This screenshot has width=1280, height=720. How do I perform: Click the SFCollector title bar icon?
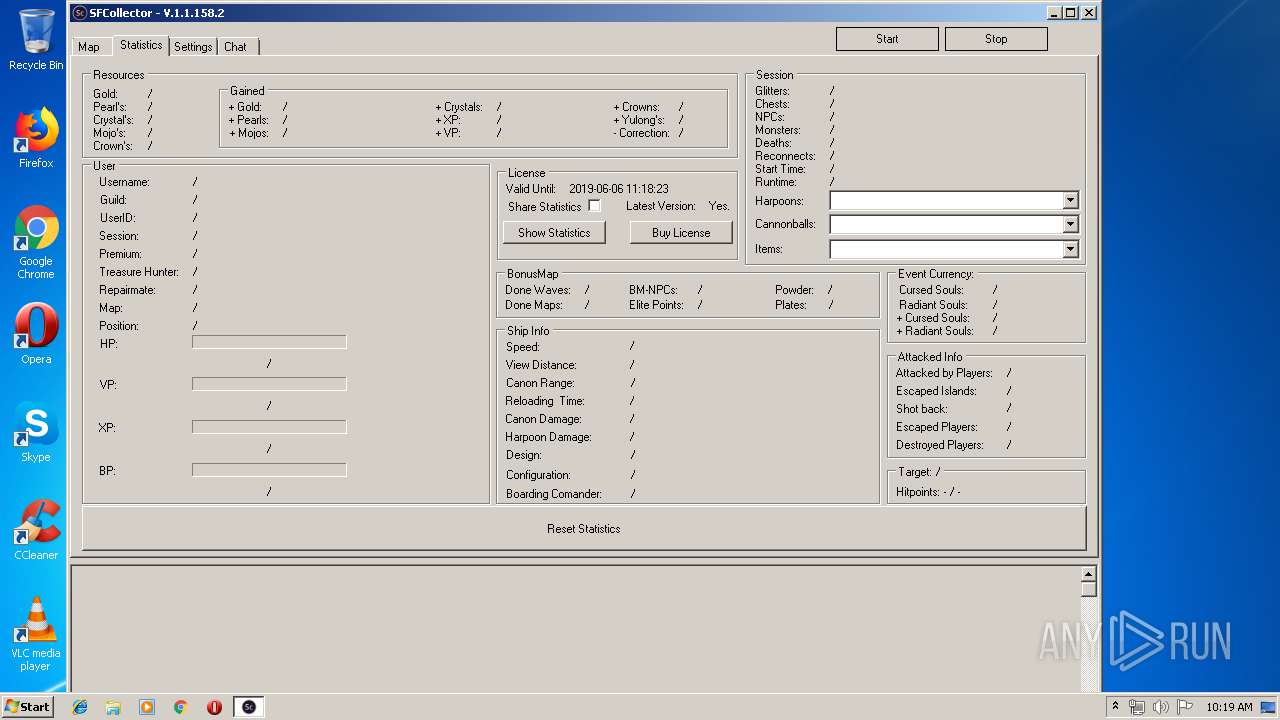[79, 13]
